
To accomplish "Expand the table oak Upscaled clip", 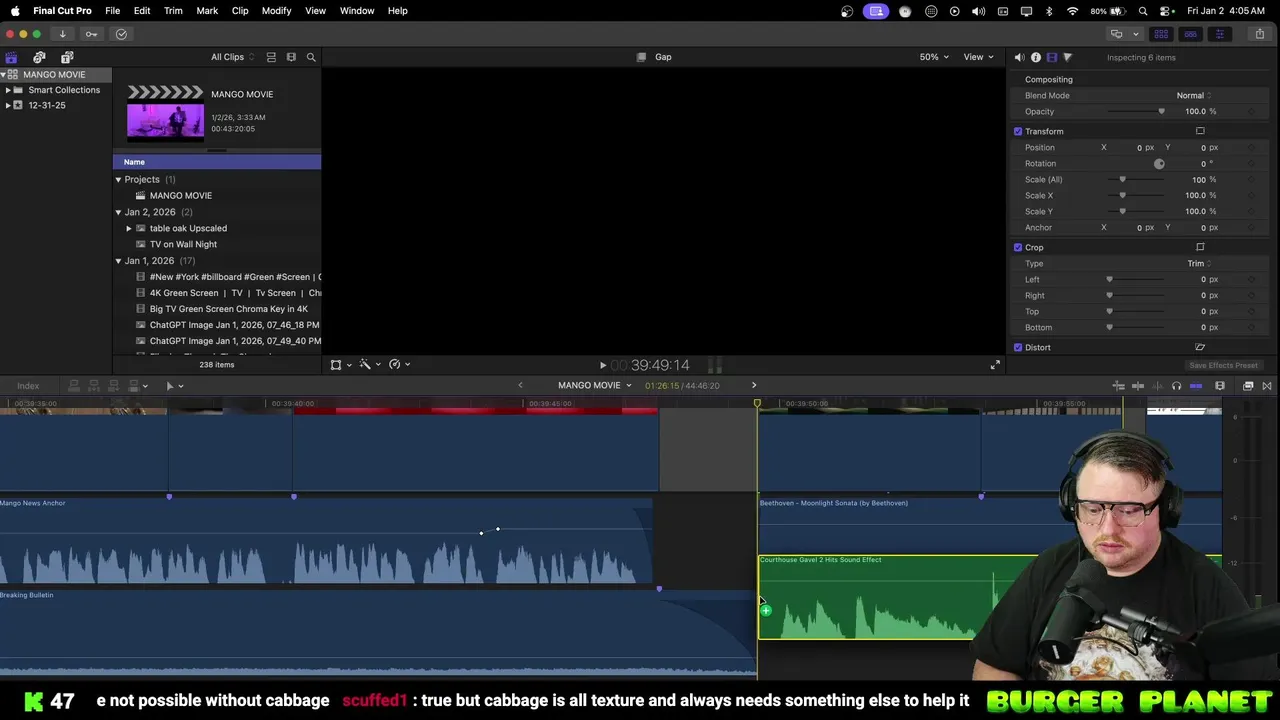I will point(129,228).
